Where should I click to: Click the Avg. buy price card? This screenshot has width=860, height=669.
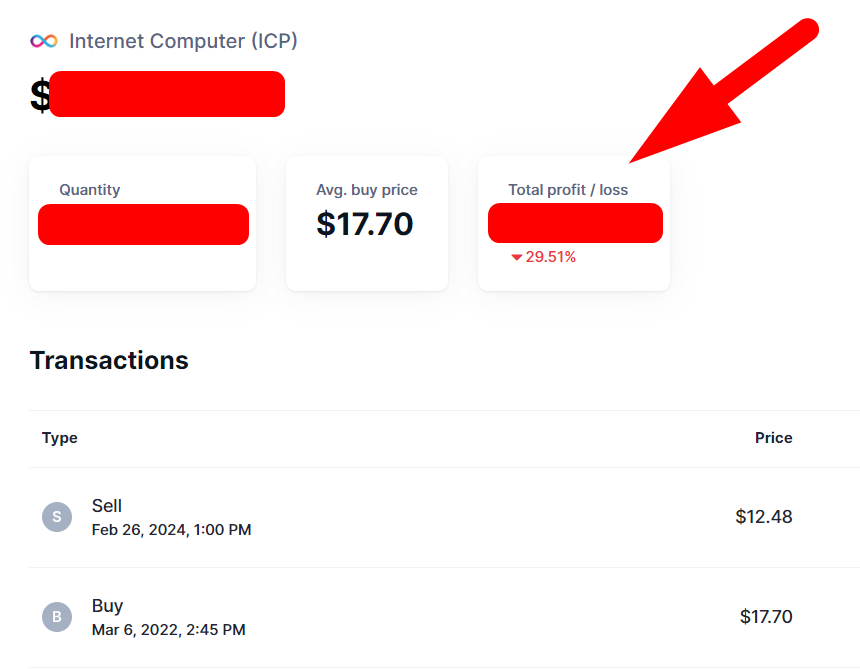coord(366,224)
